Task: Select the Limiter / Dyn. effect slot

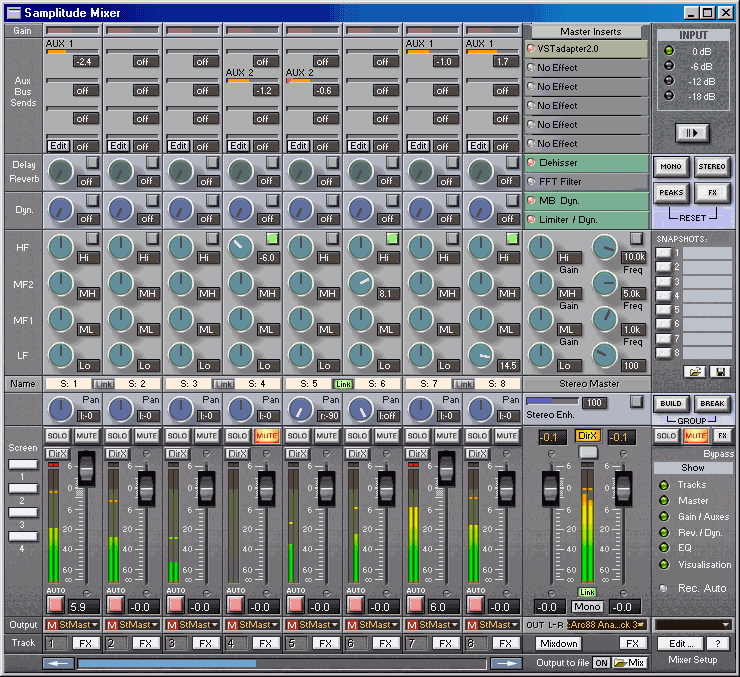Action: pos(586,220)
